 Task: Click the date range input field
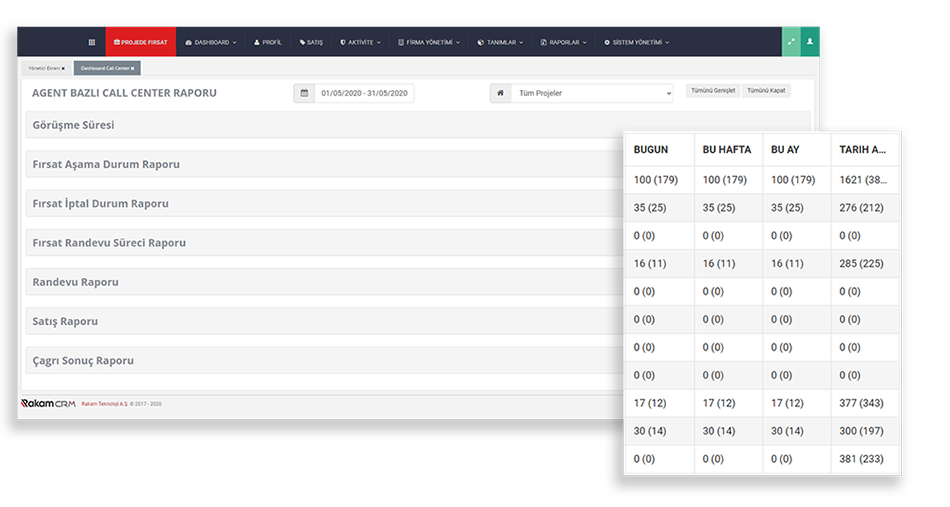click(x=364, y=93)
